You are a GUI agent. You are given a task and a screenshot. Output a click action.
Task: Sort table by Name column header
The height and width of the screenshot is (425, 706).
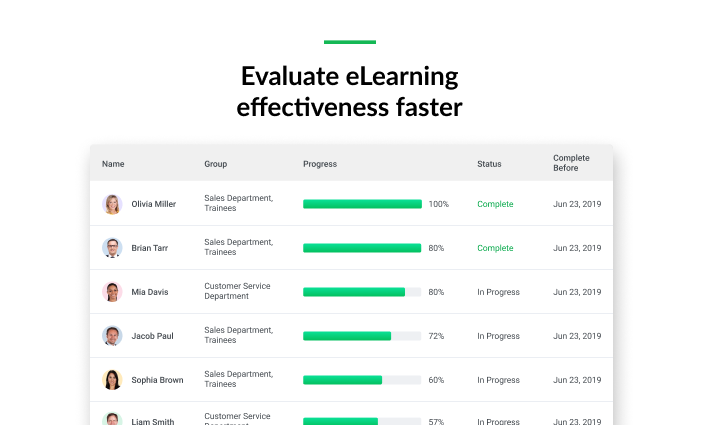point(113,164)
